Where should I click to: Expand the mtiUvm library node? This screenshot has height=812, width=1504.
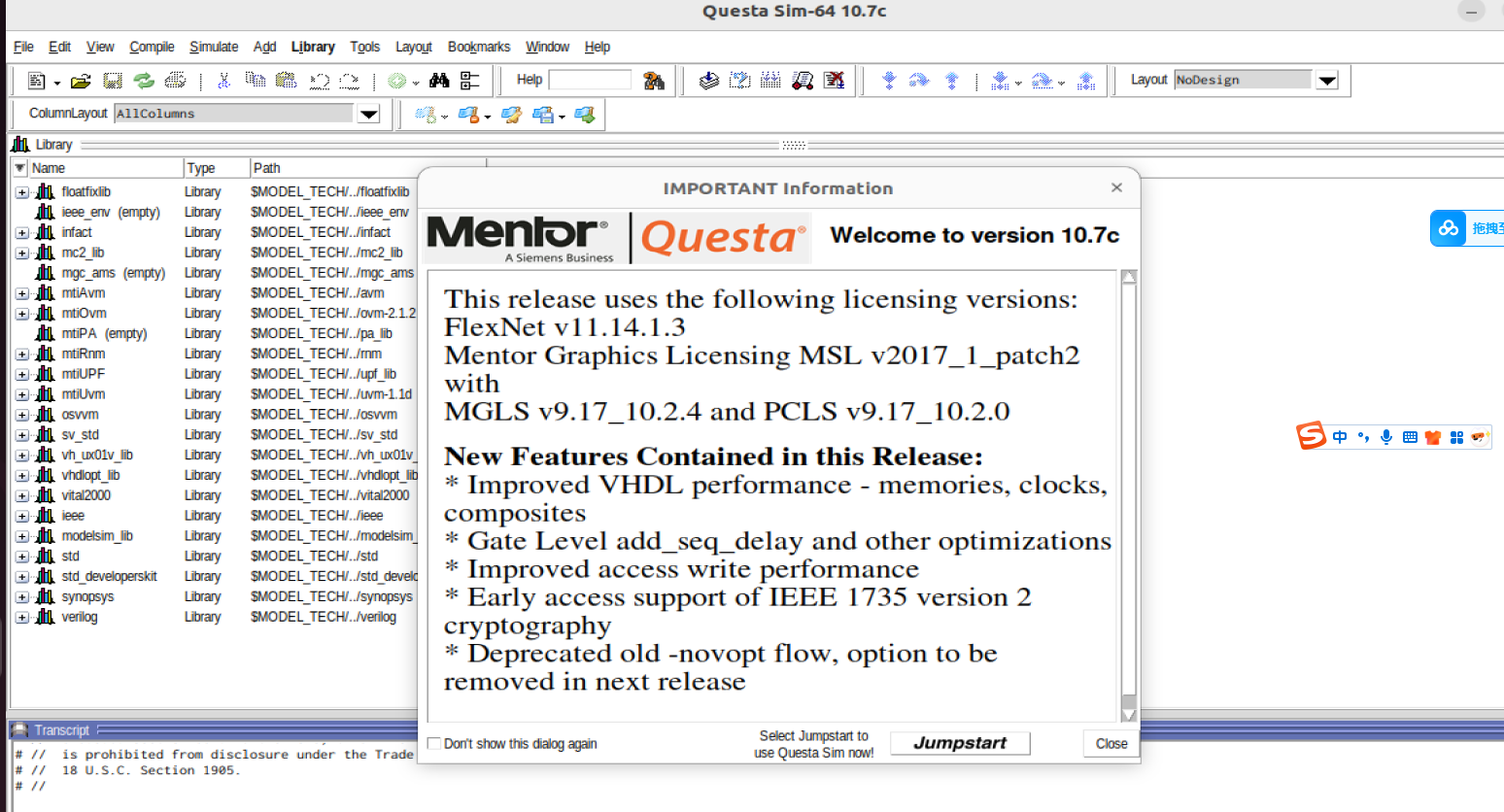pos(21,394)
